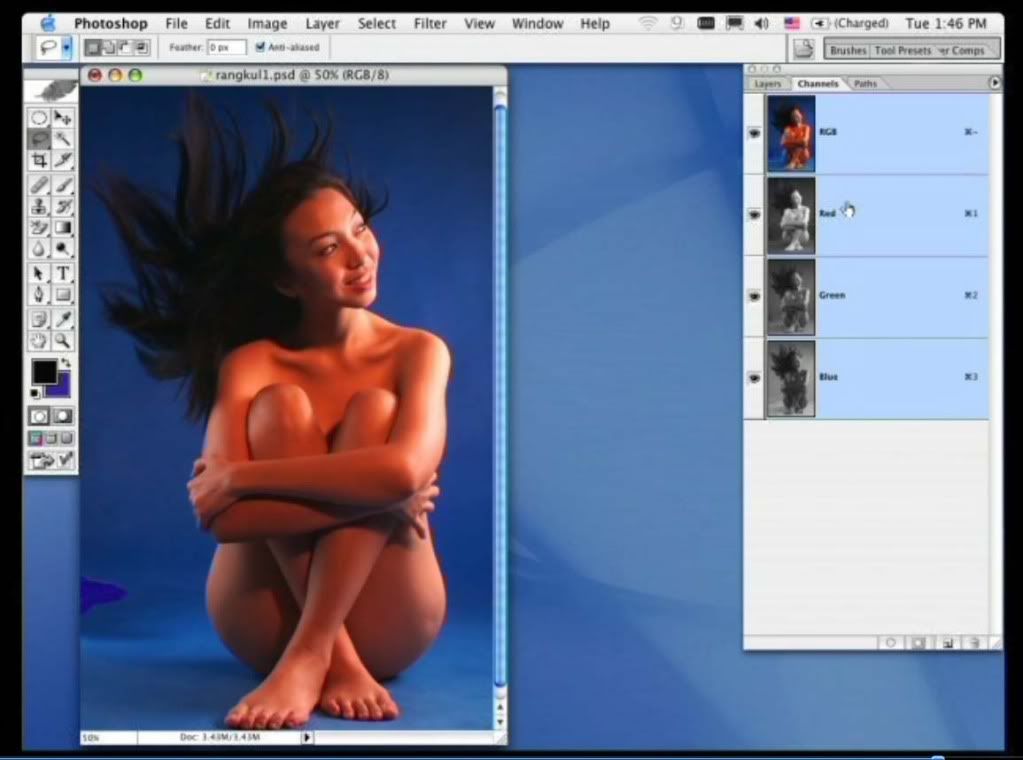The height and width of the screenshot is (760, 1023).
Task: Select the Elliptical Marquee tool
Action: pyautogui.click(x=39, y=118)
